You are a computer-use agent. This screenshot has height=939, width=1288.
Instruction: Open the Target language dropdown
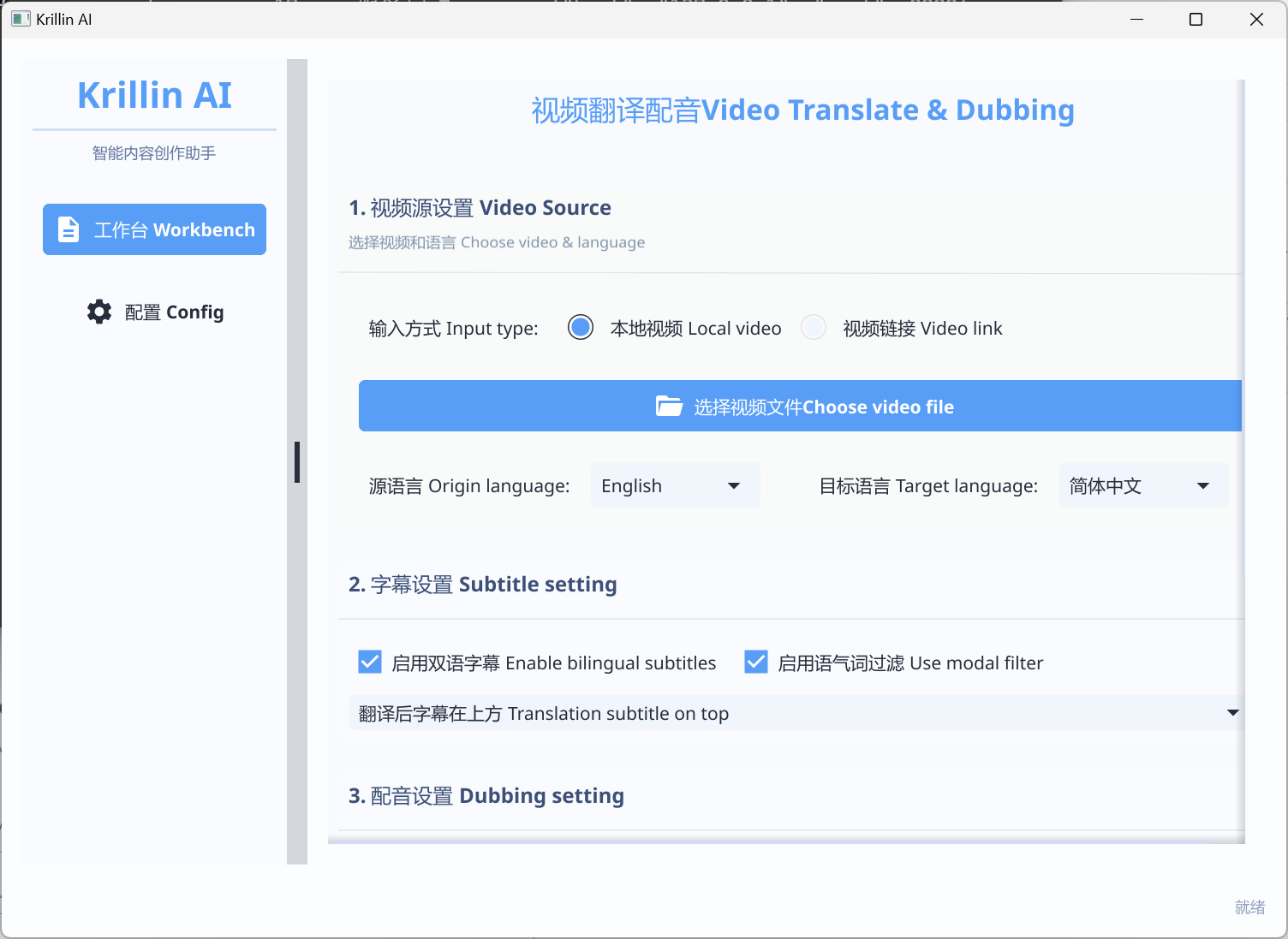(1143, 485)
